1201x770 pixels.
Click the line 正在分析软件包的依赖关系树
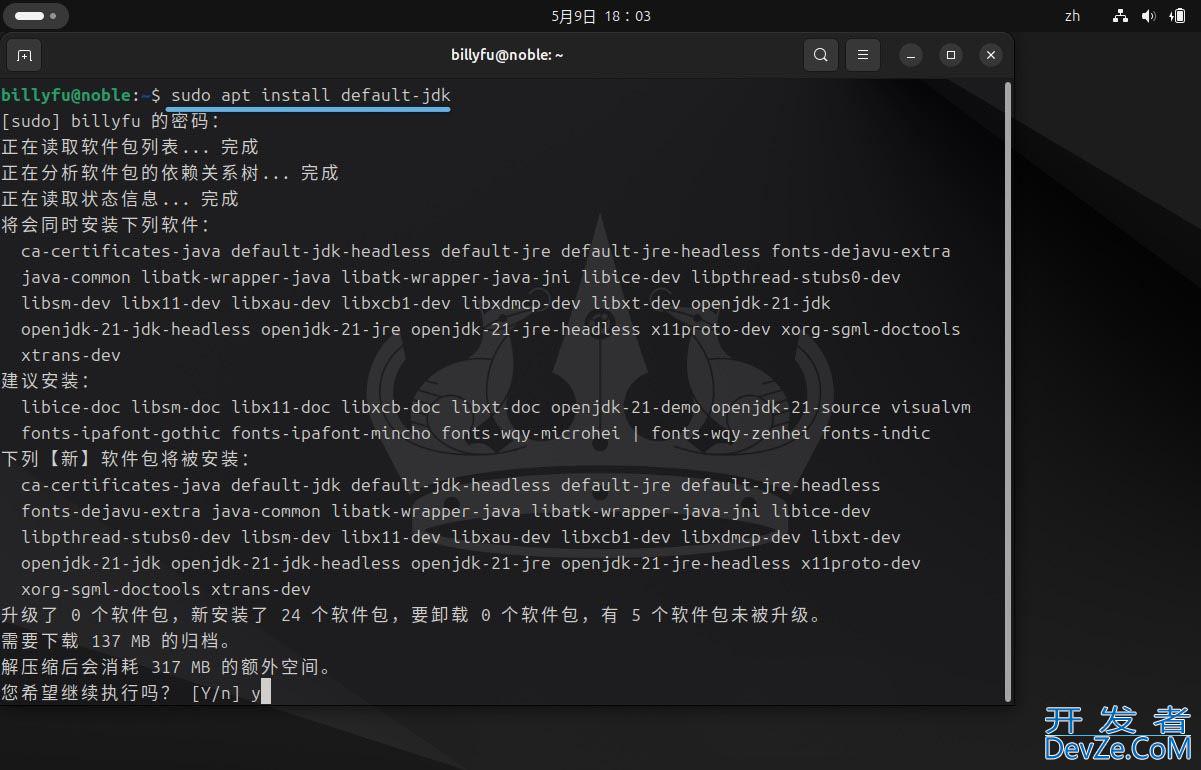pos(170,173)
